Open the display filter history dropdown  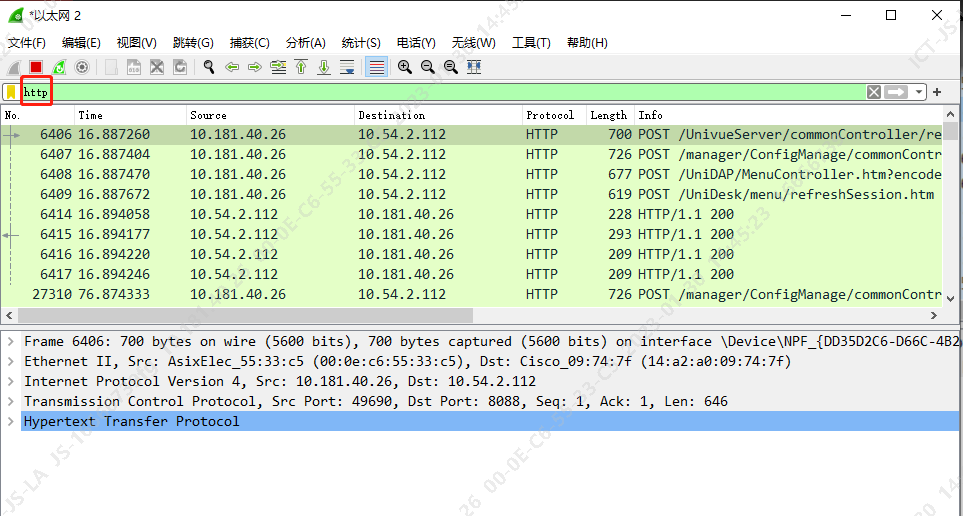pyautogui.click(x=918, y=92)
